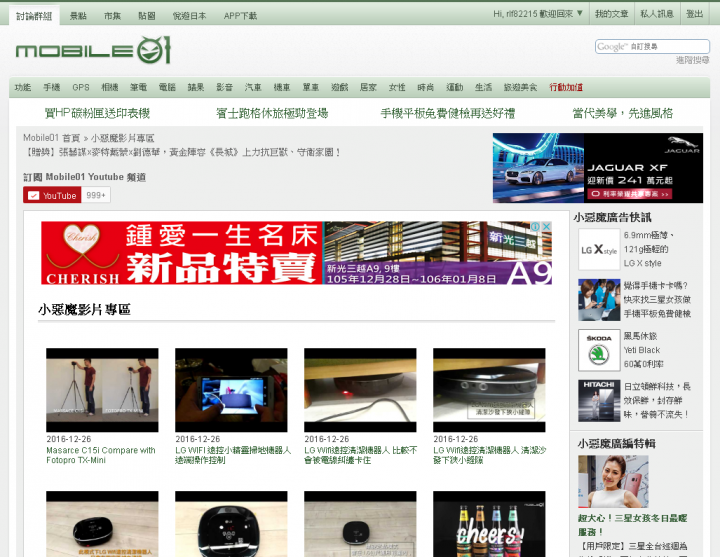Image resolution: width=720 pixels, height=557 pixels.
Task: Click the Hitachi fridge ad thumbnail
Action: coord(599,400)
